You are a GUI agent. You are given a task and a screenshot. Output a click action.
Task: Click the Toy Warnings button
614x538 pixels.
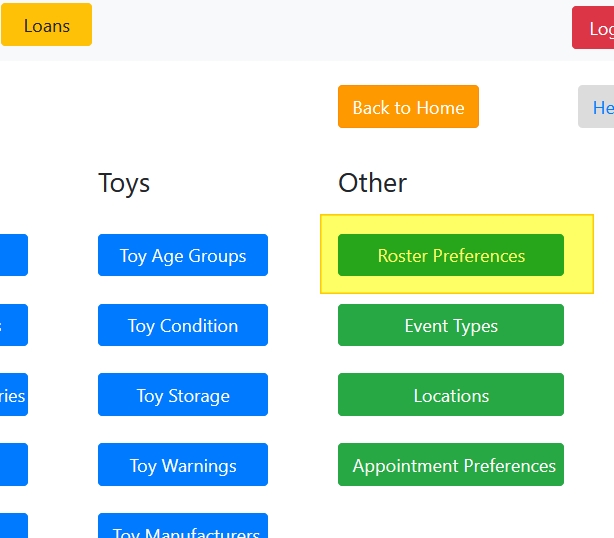coord(183,465)
